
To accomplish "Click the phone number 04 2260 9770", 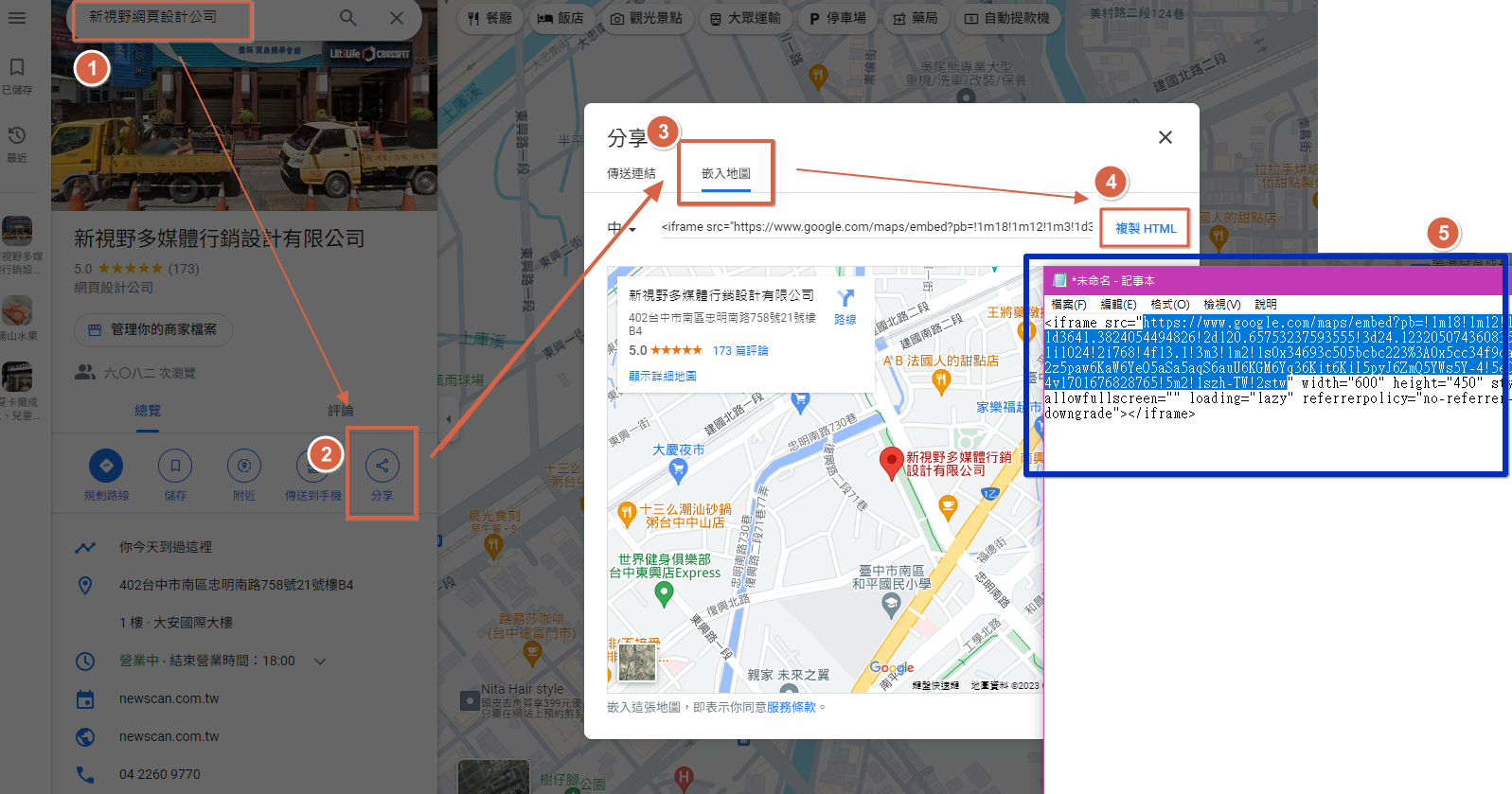I will tap(160, 774).
